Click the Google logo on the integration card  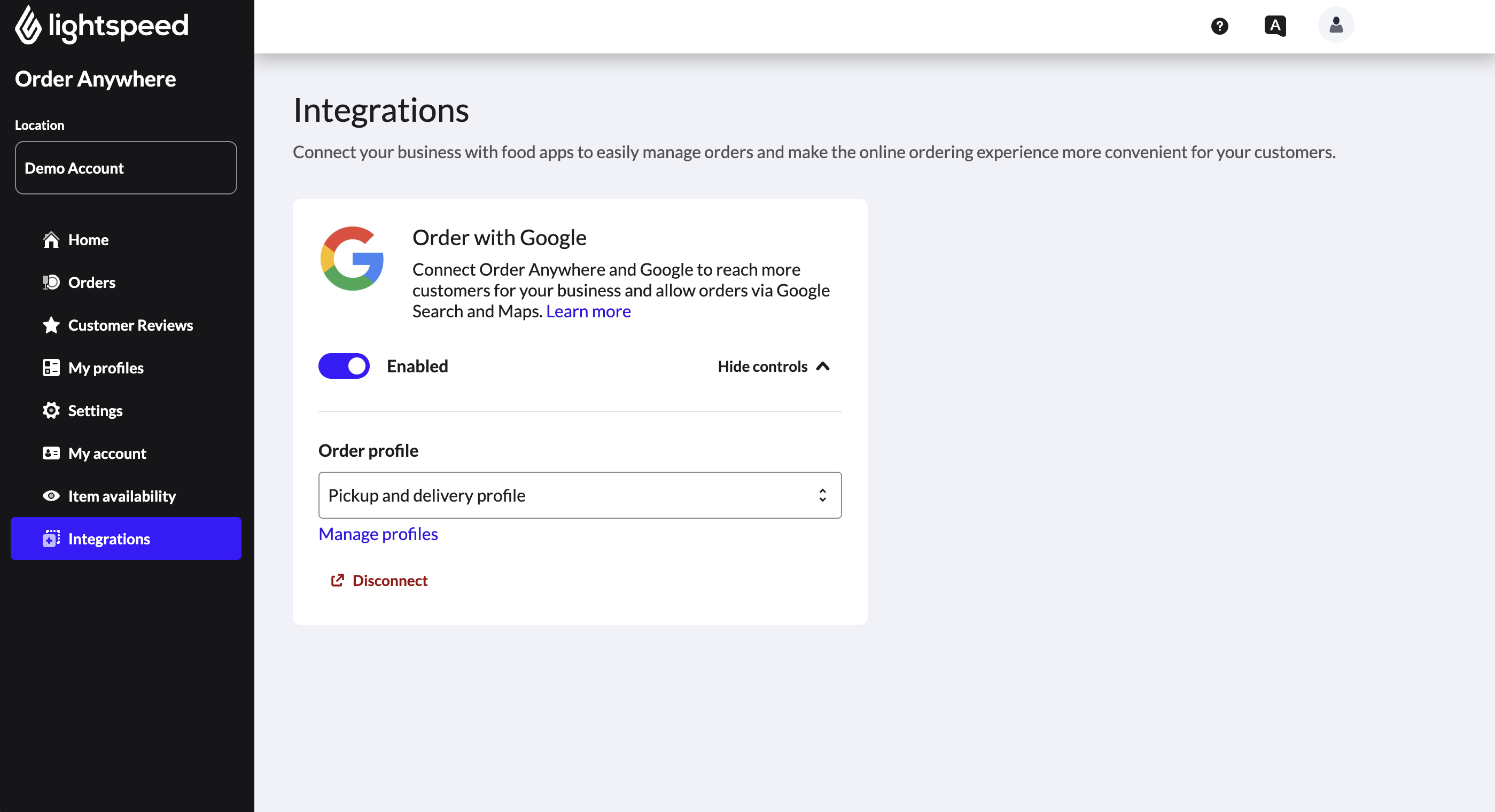[x=351, y=259]
